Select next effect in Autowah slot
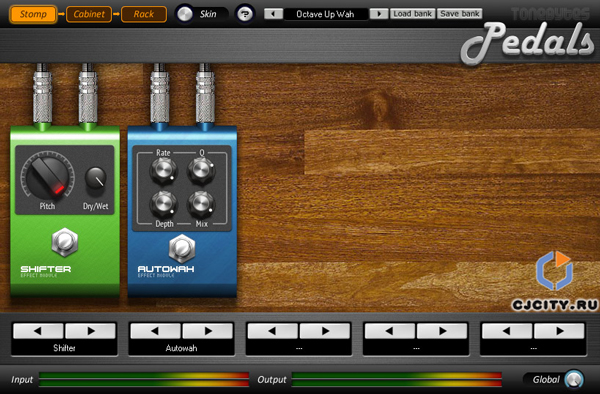This screenshot has width=600, height=394. click(207, 331)
